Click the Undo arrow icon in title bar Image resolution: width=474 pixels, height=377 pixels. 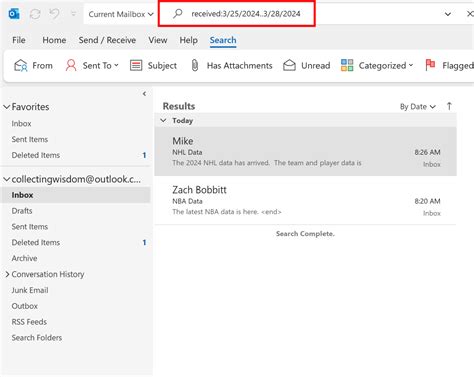[54, 14]
